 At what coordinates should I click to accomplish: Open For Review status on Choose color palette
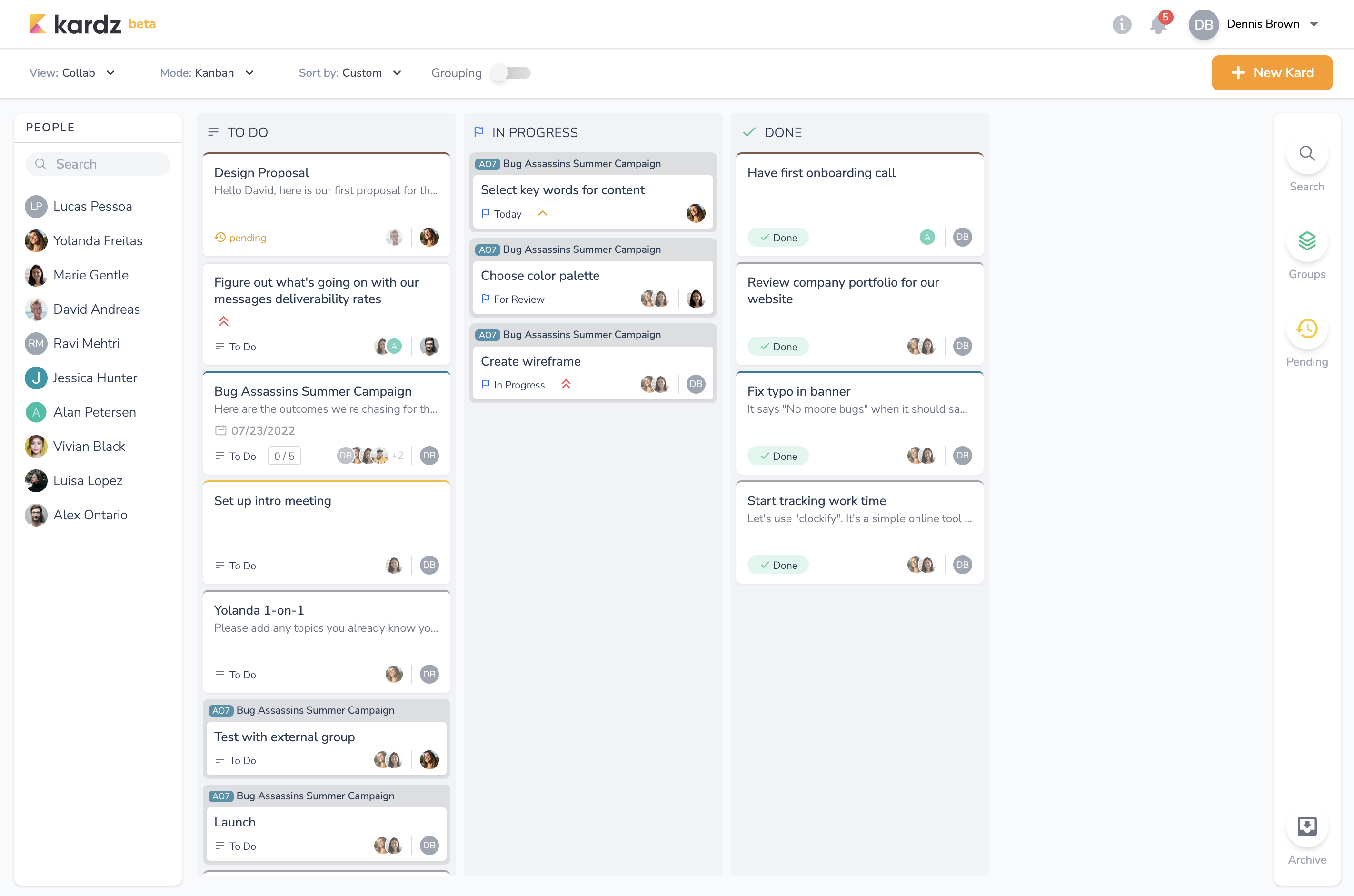click(x=512, y=299)
